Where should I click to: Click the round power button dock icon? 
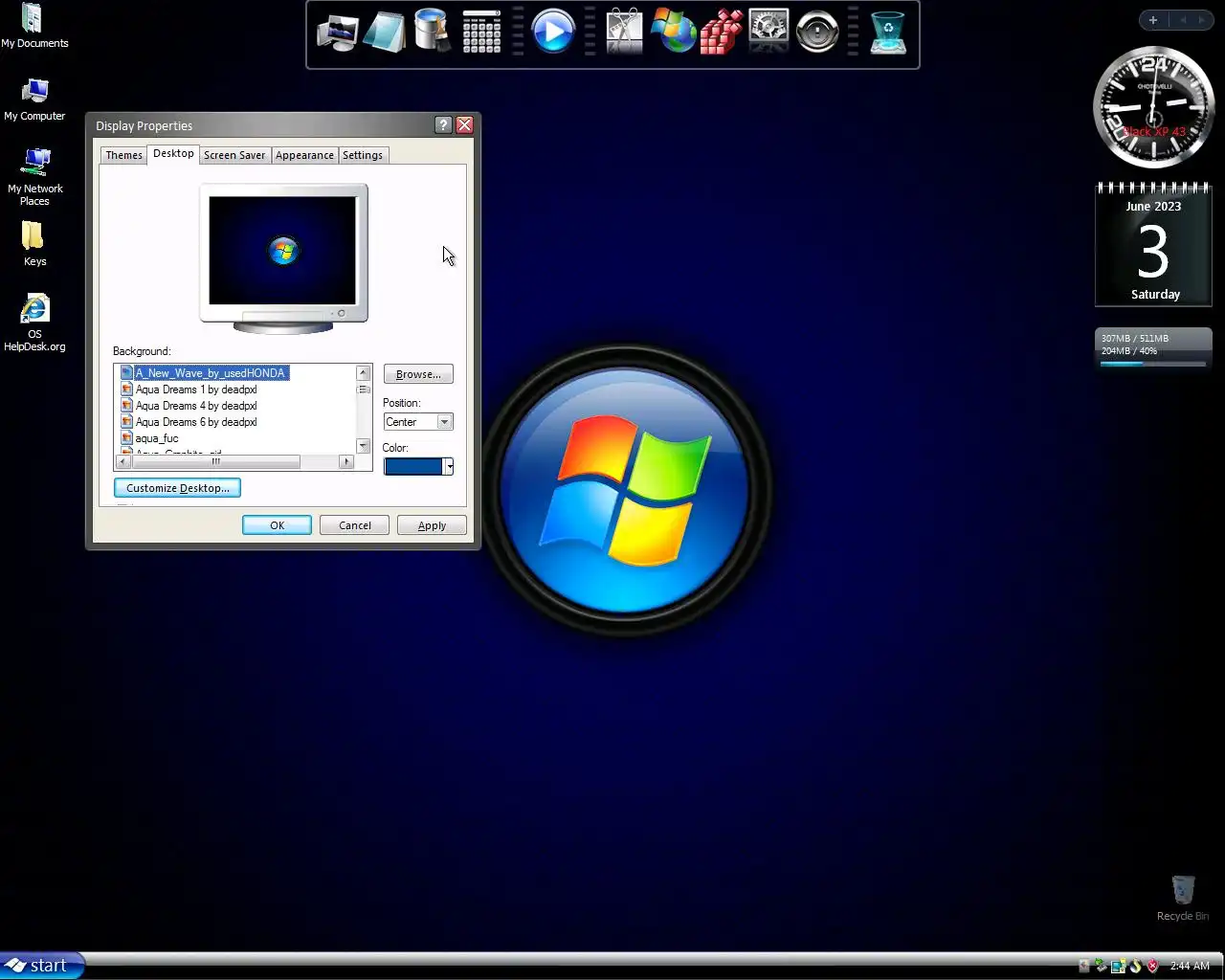817,32
